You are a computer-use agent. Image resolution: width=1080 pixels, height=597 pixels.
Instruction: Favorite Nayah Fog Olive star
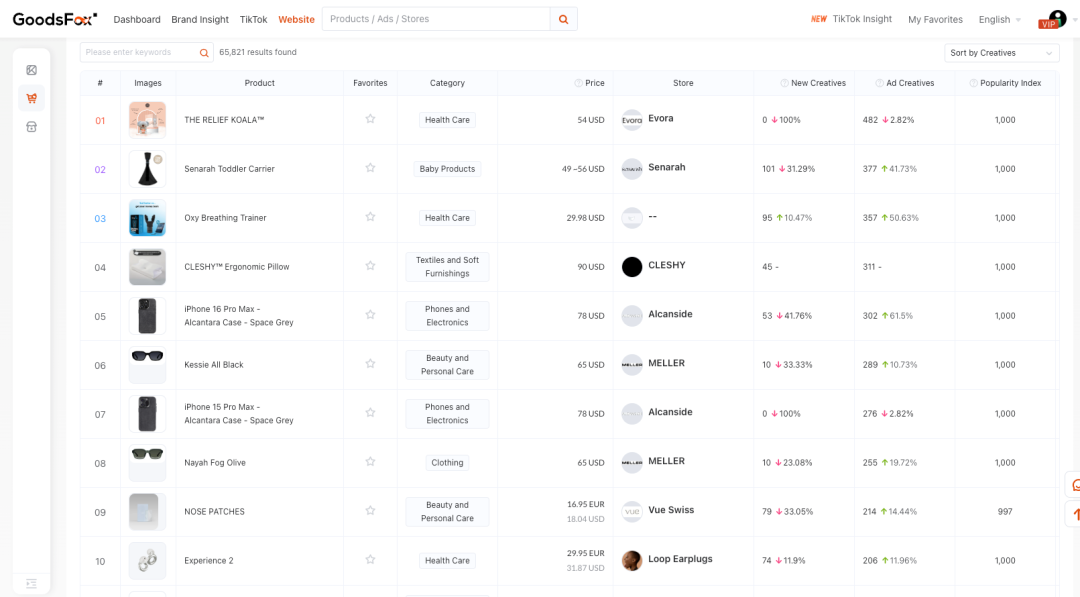(371, 461)
